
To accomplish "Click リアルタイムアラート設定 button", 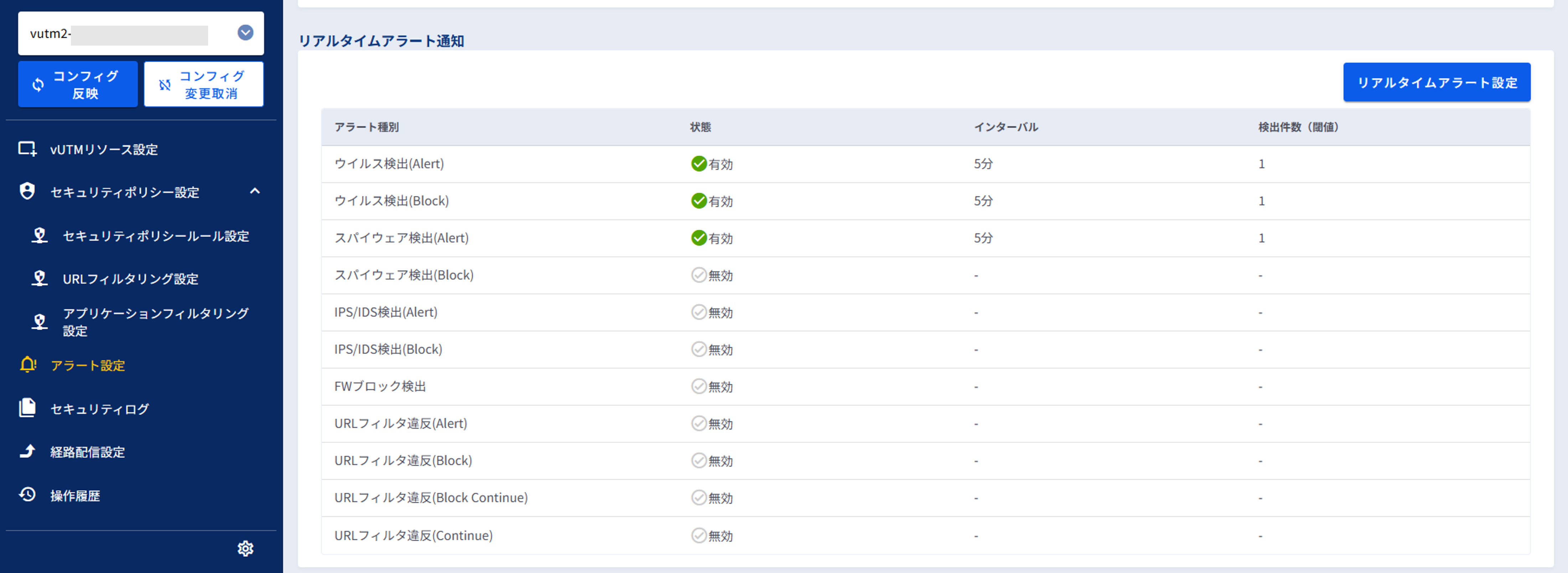I will click(1437, 82).
